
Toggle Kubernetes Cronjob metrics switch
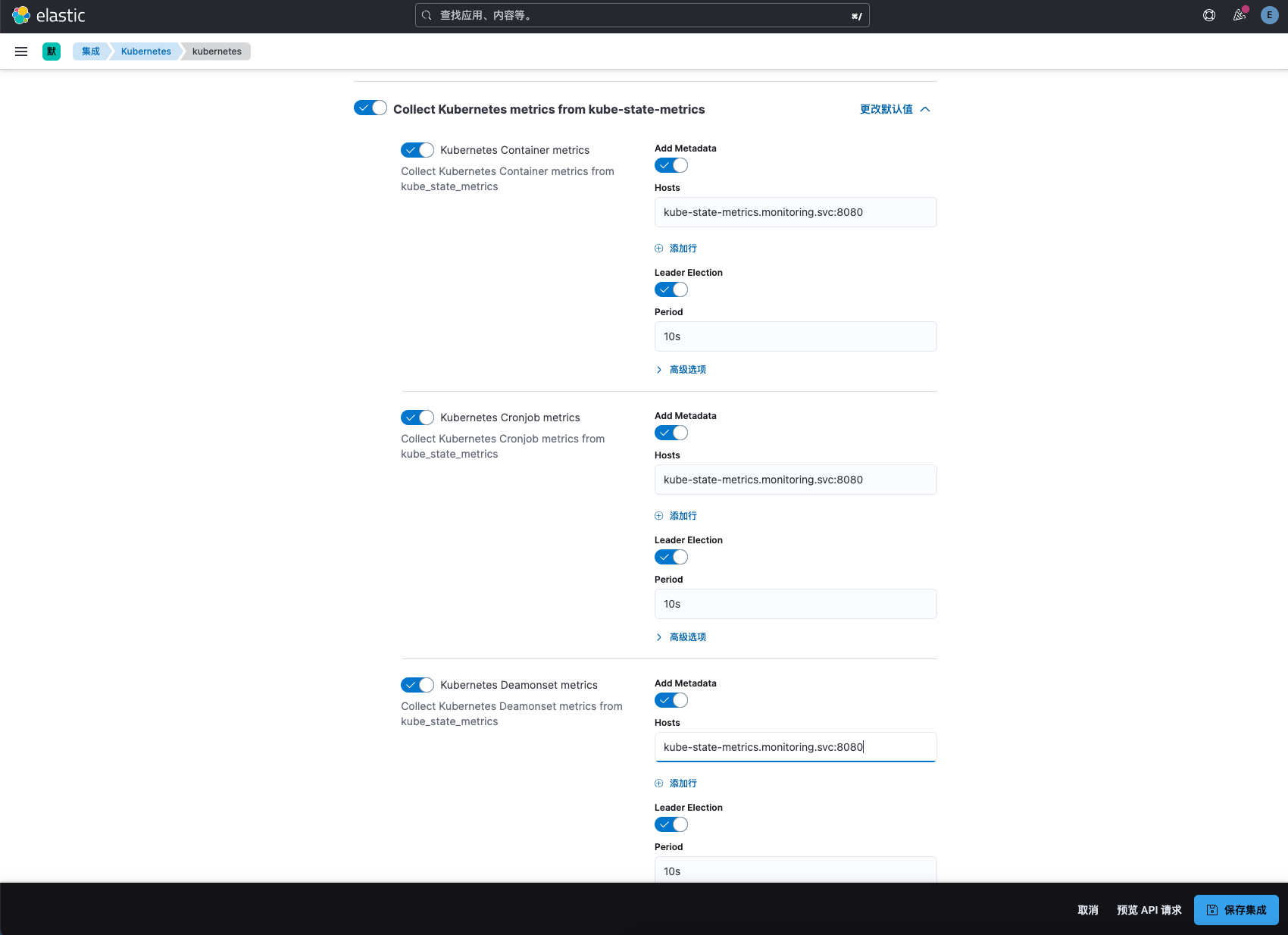(x=417, y=417)
